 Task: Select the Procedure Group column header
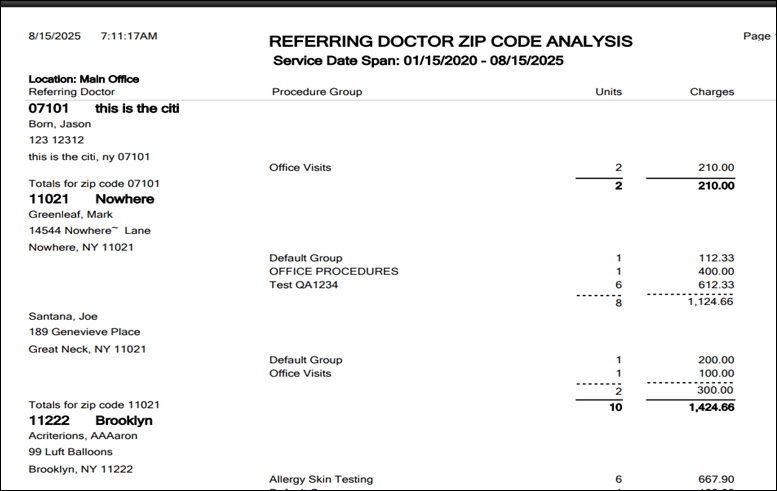click(316, 92)
